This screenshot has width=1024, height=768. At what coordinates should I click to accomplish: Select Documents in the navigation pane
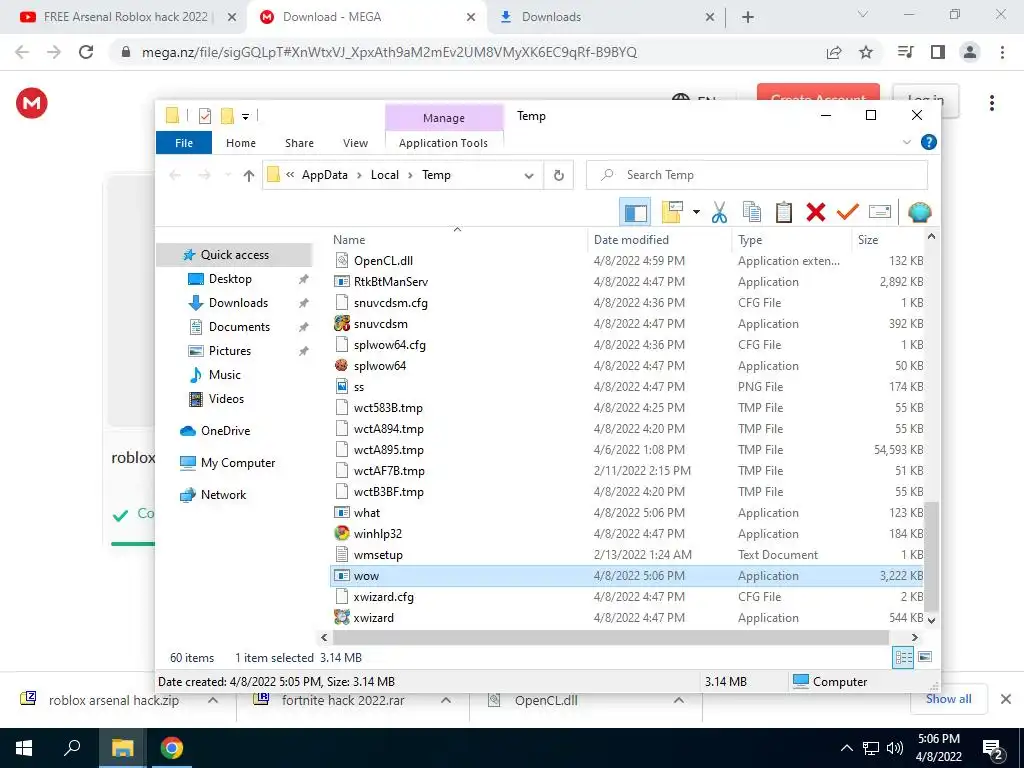click(239, 327)
